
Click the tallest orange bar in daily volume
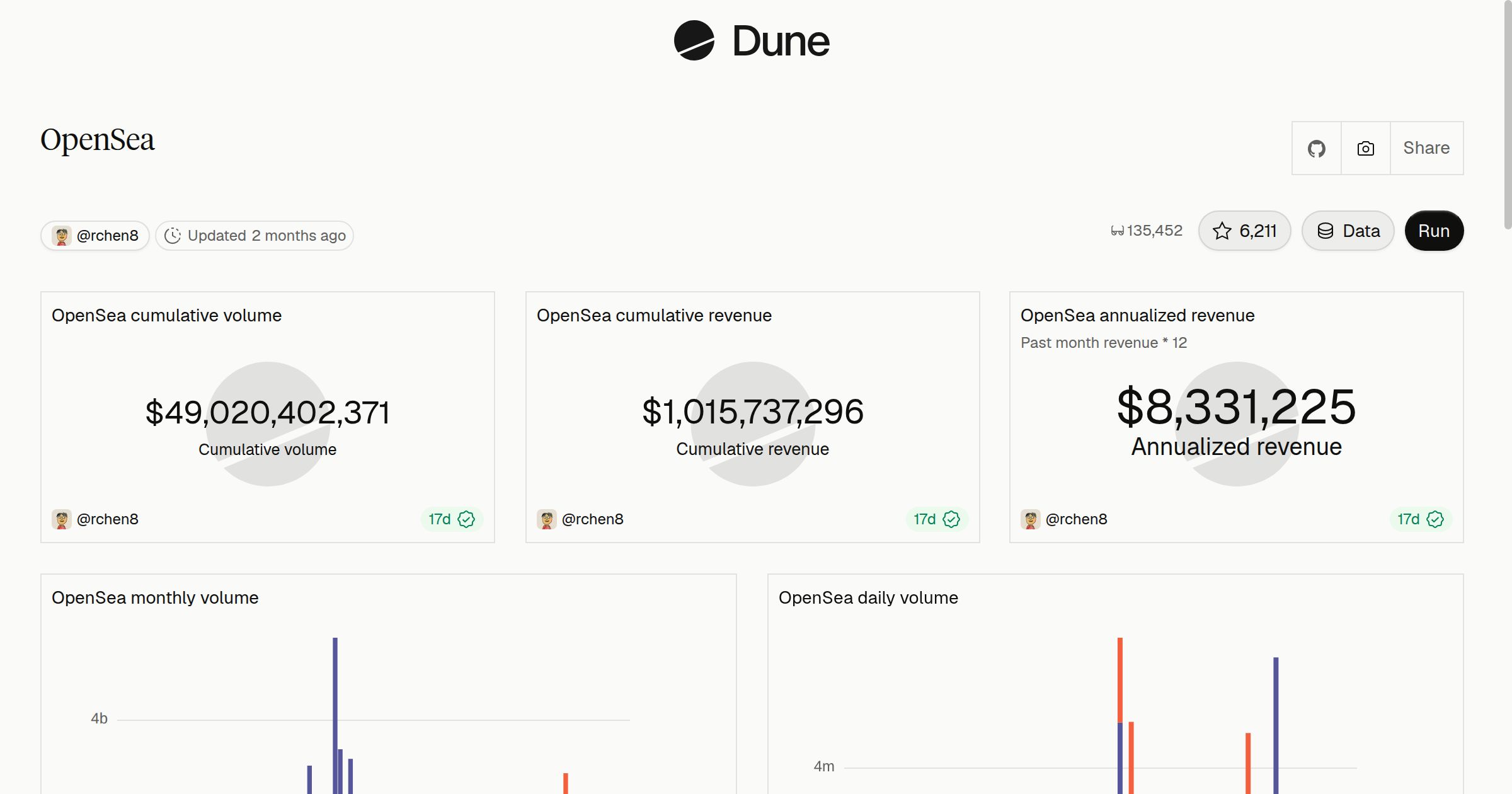[1120, 680]
